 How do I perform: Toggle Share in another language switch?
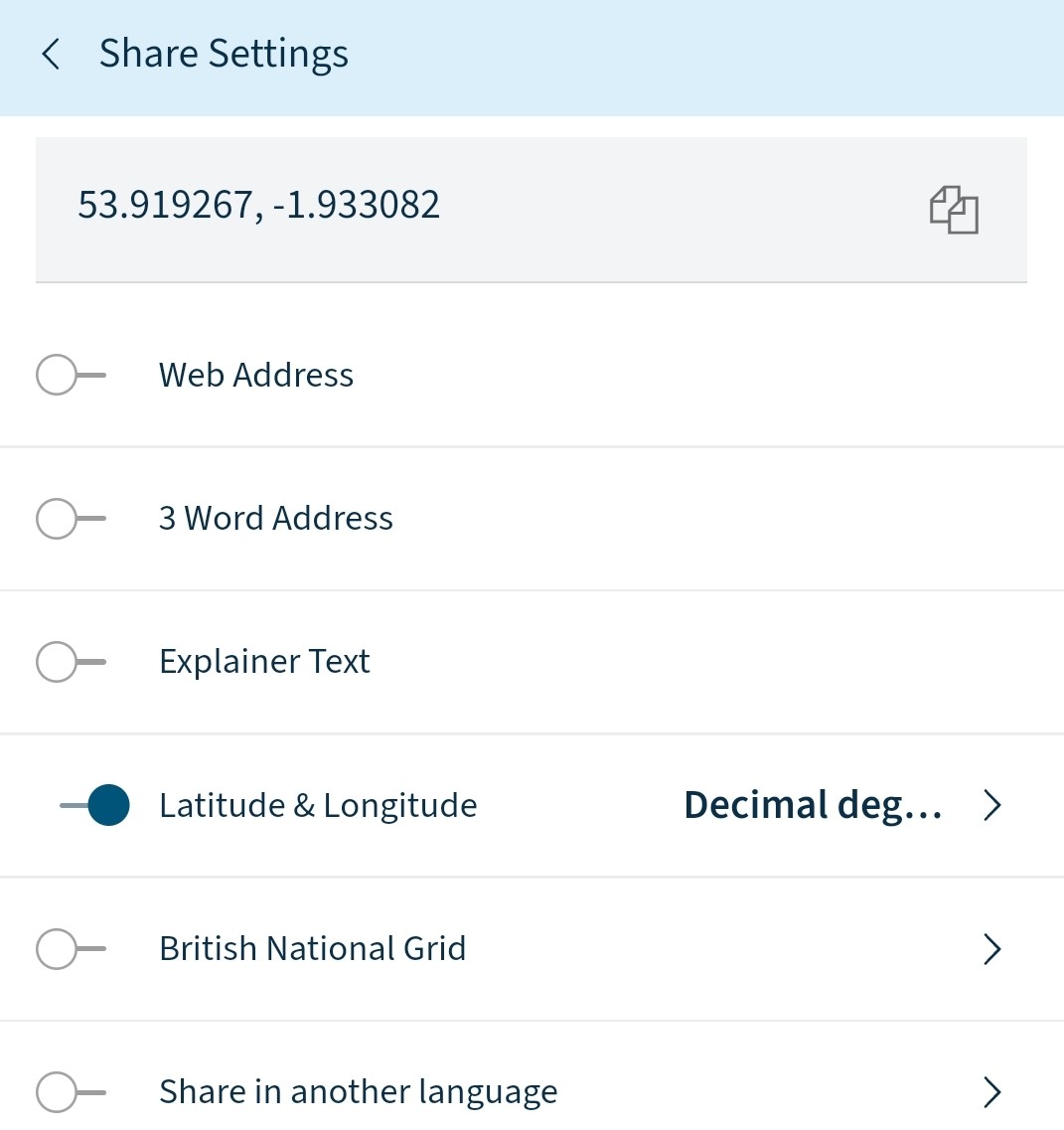coord(72,1092)
